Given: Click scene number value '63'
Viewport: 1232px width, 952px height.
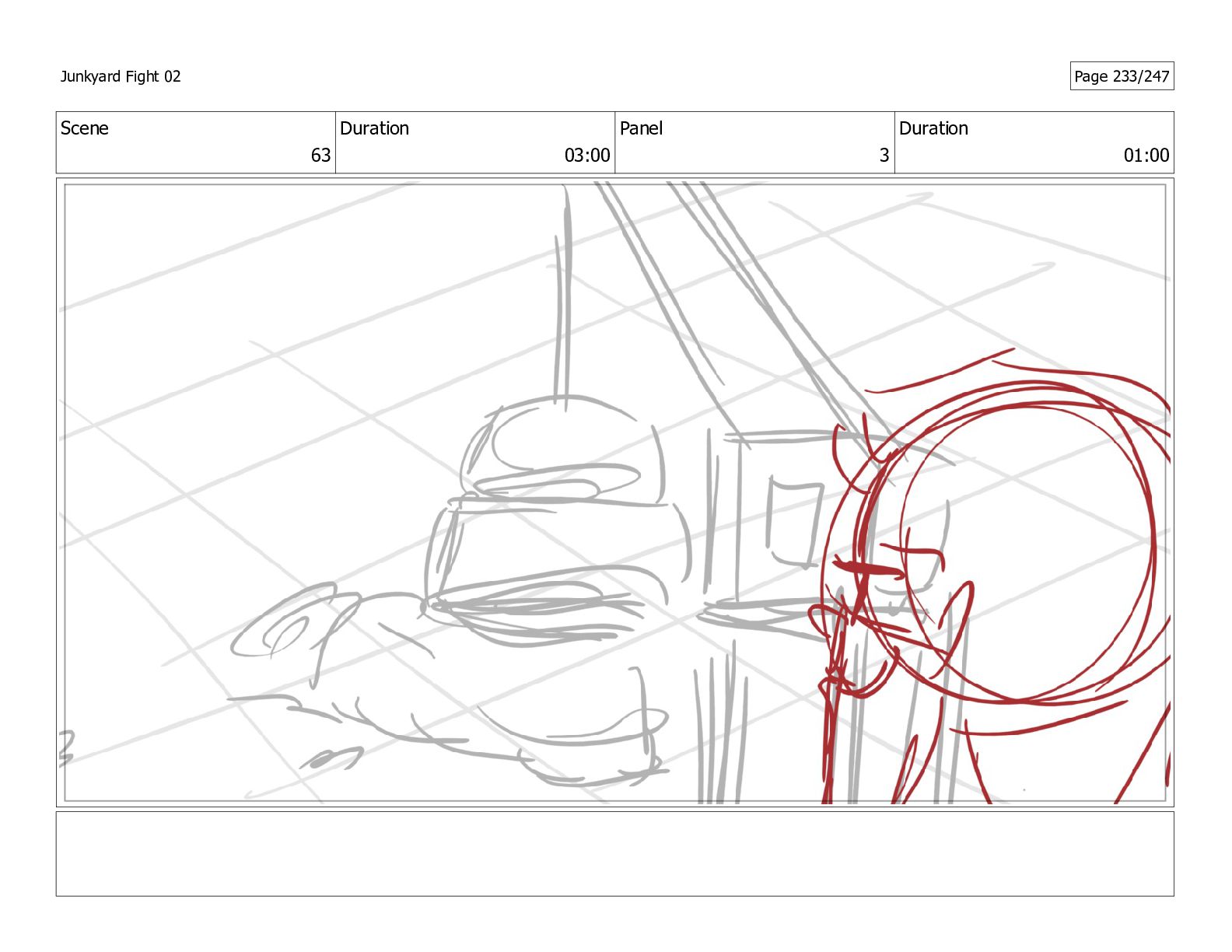Looking at the screenshot, I should coord(321,156).
